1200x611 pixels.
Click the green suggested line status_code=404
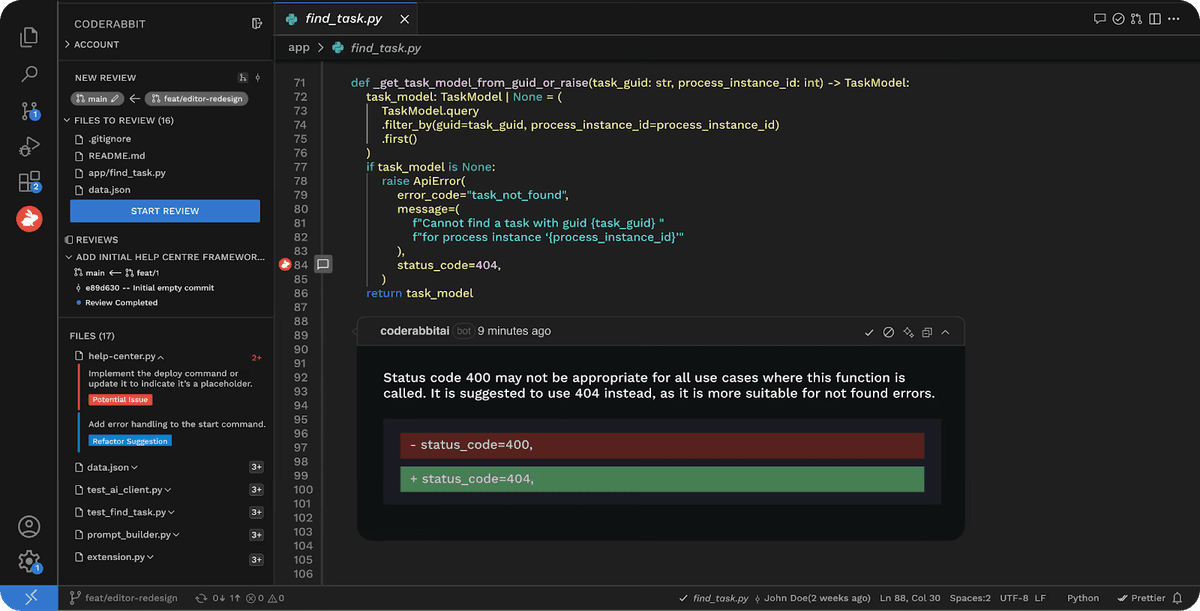tap(661, 479)
